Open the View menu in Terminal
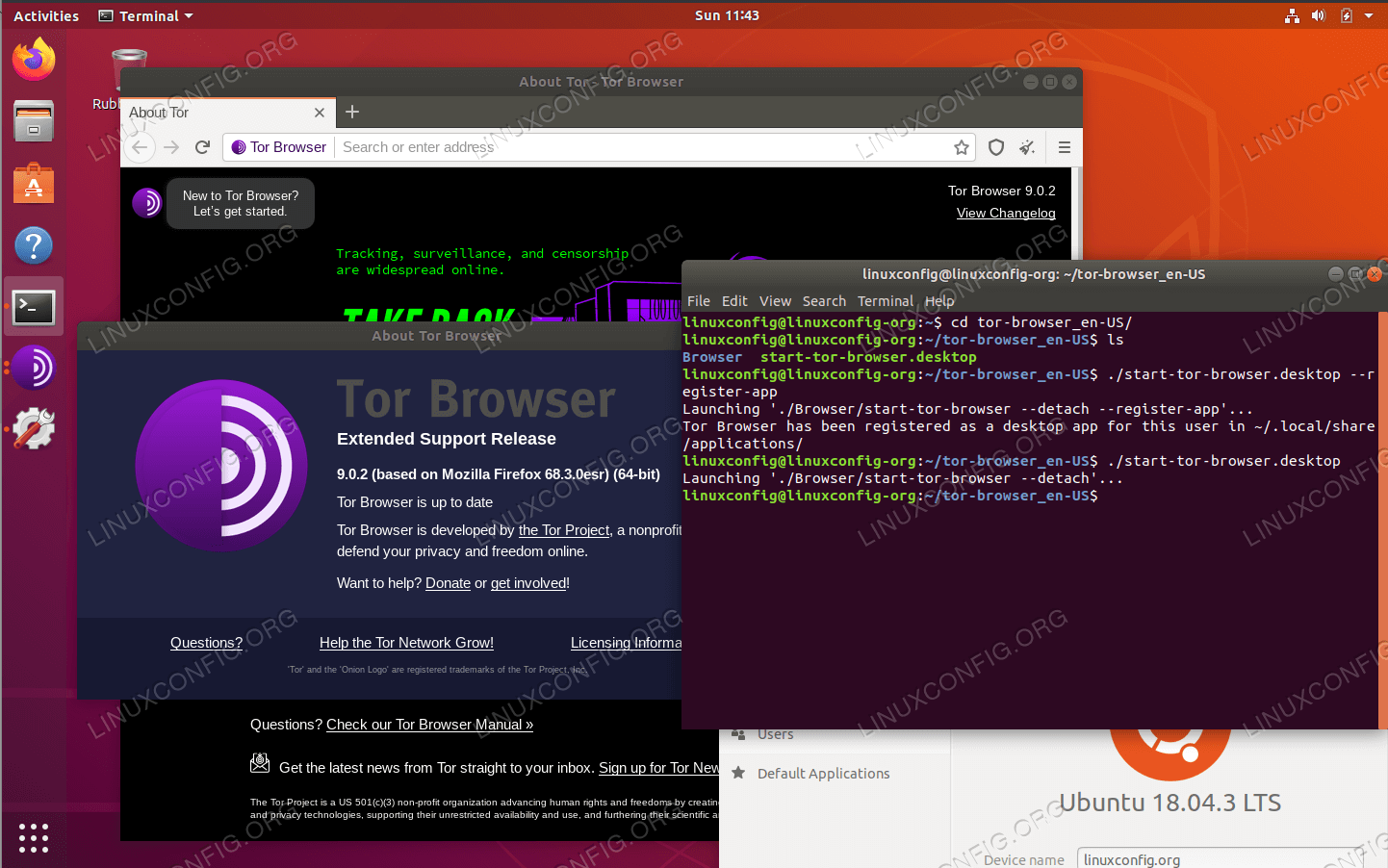Viewport: 1388px width, 868px height. (x=775, y=301)
